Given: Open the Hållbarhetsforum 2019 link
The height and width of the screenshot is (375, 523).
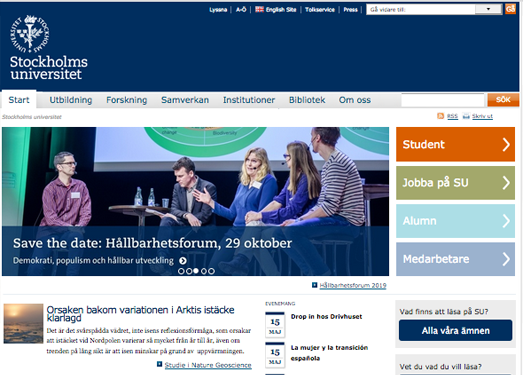Looking at the screenshot, I should [353, 285].
